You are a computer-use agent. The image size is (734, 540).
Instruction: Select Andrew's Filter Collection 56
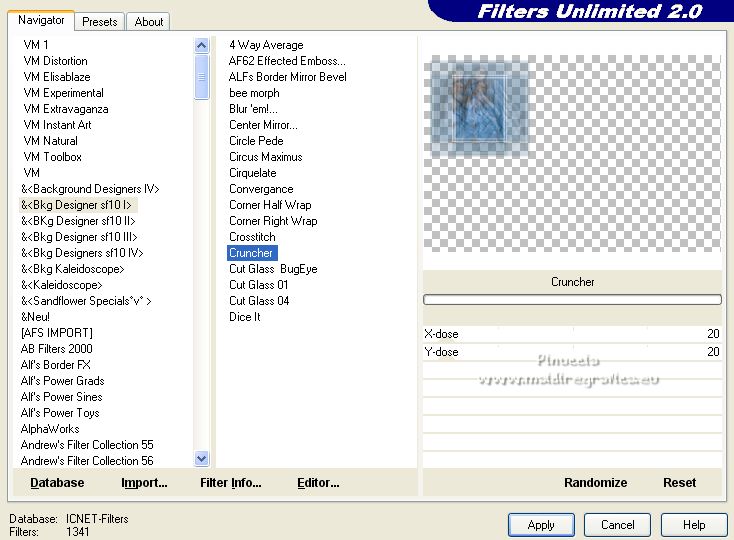click(x=87, y=460)
